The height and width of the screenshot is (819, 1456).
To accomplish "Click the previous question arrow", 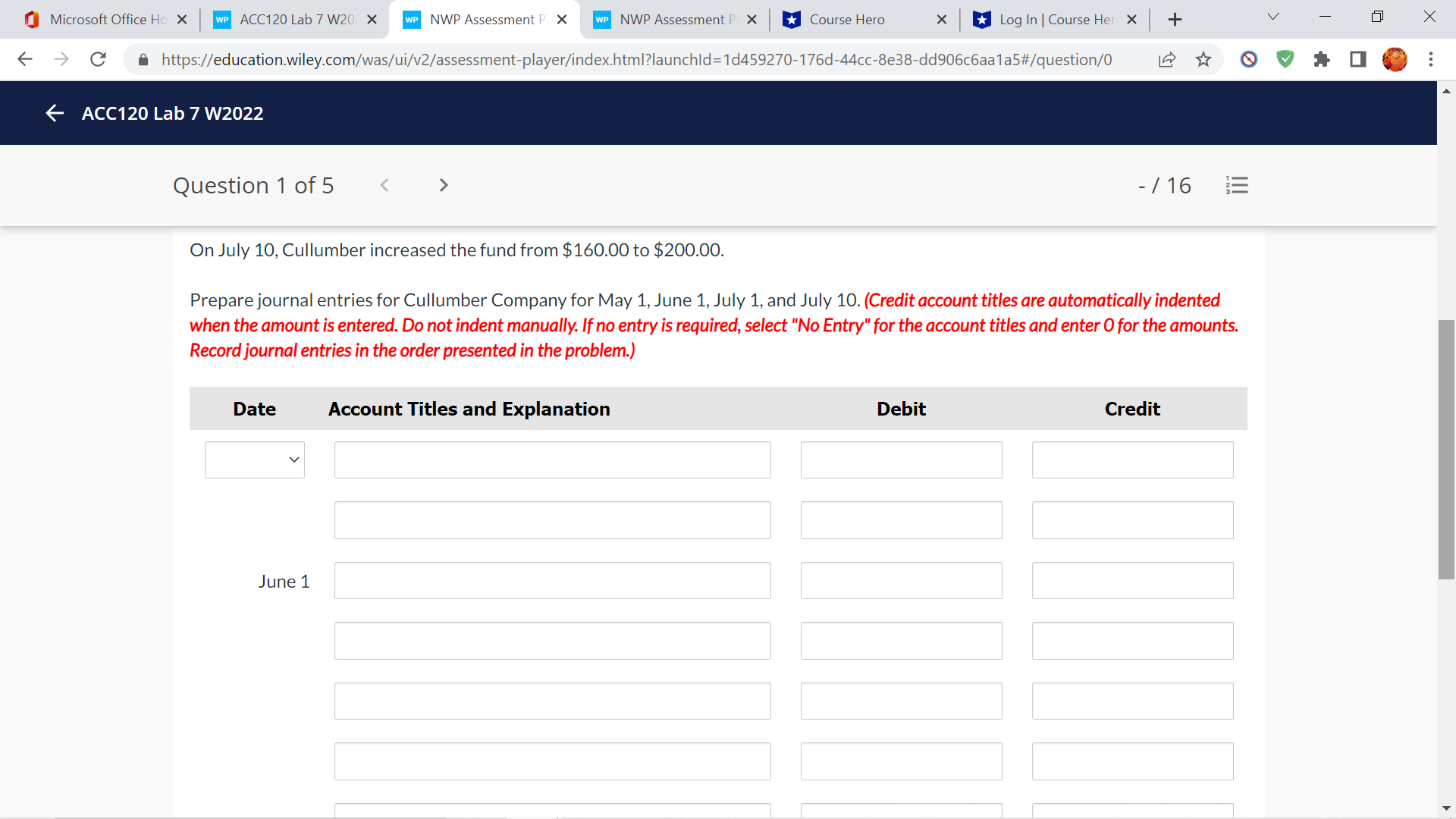I will (x=385, y=185).
